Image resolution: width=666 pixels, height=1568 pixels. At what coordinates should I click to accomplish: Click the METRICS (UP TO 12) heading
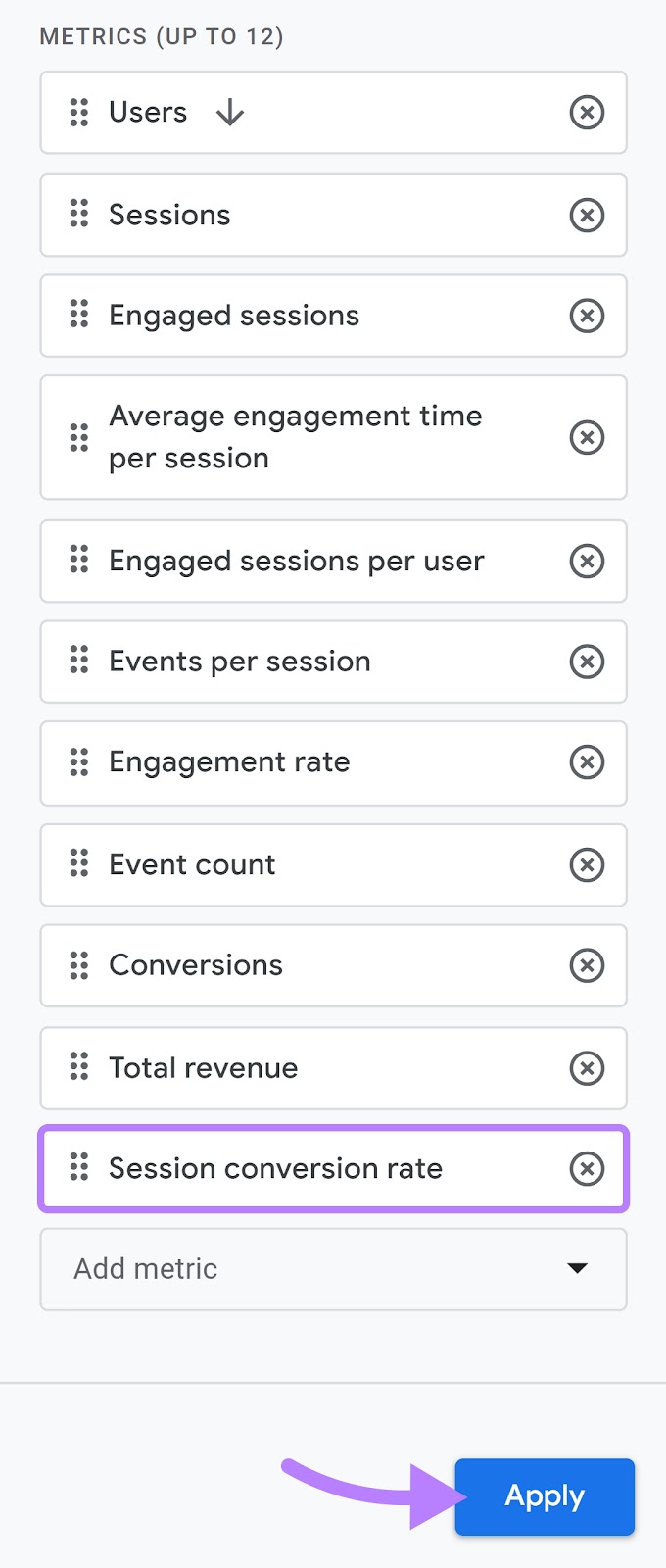tap(162, 36)
